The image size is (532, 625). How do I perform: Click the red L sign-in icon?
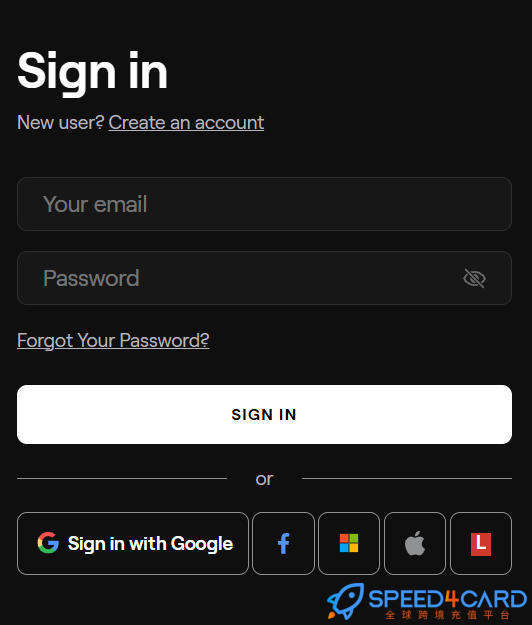481,543
